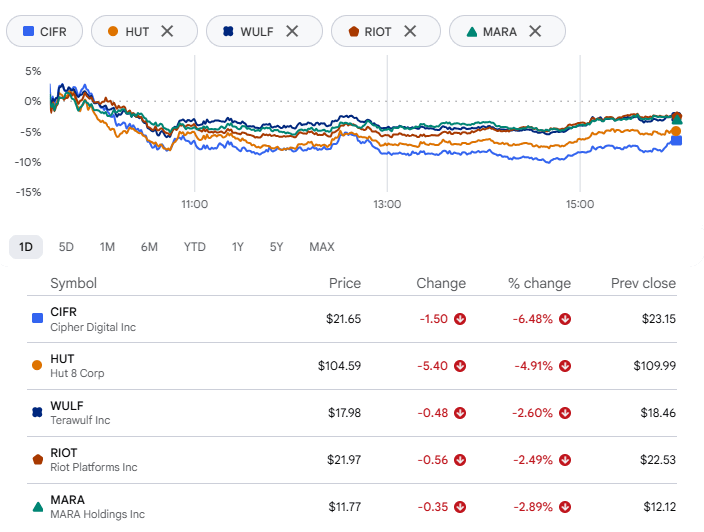Select the MAX time range tab

pos(322,247)
